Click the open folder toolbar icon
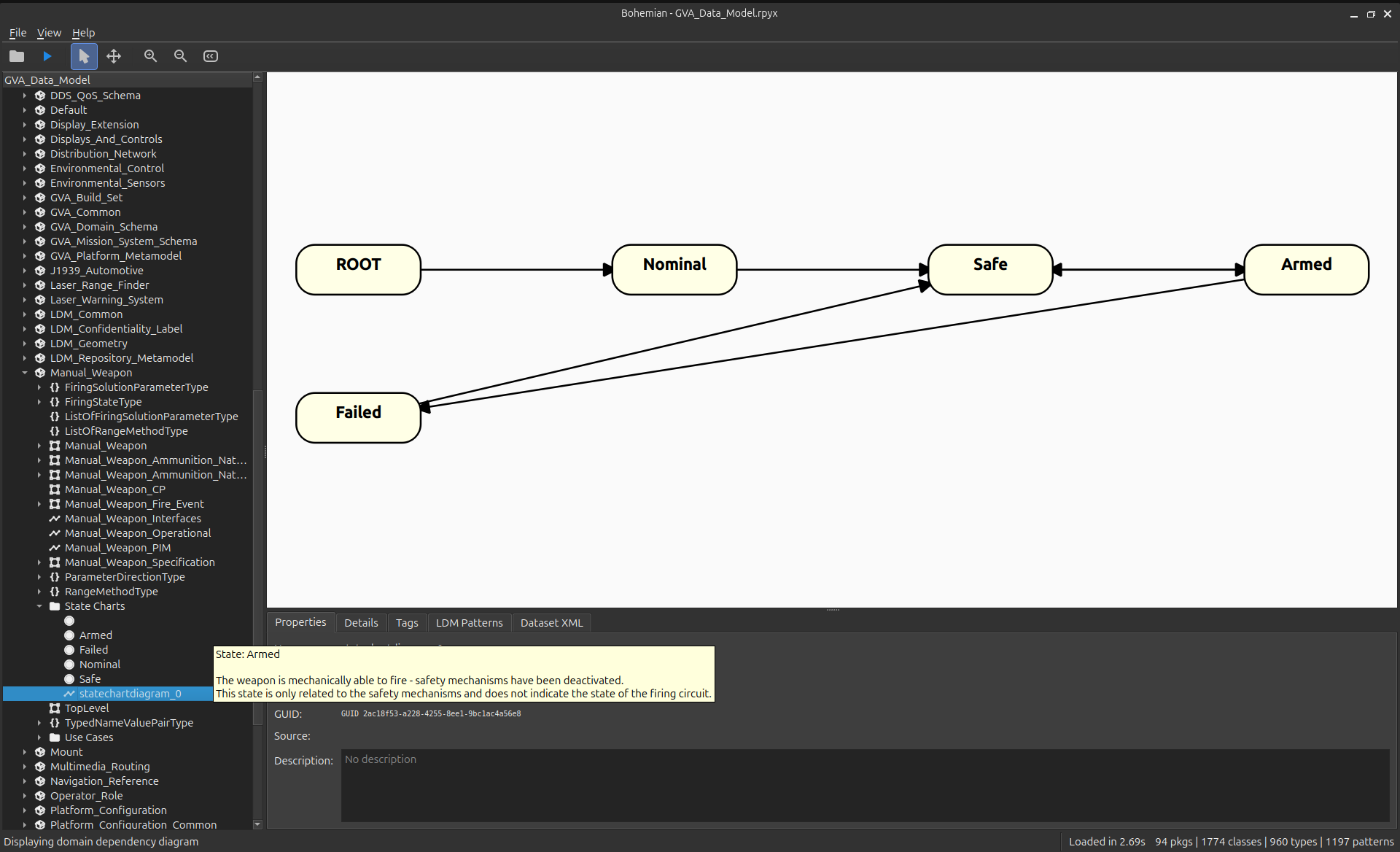 (17, 56)
